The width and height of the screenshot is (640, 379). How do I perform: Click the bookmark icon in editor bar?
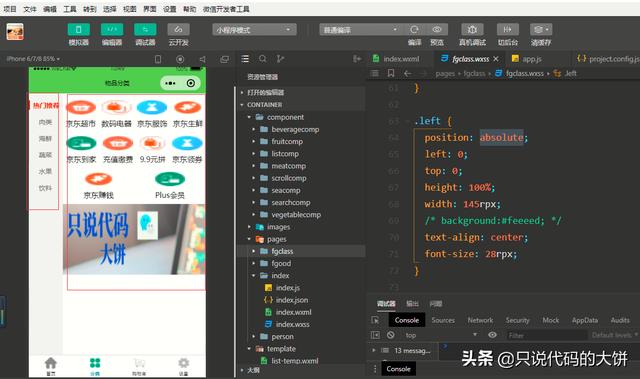(391, 73)
